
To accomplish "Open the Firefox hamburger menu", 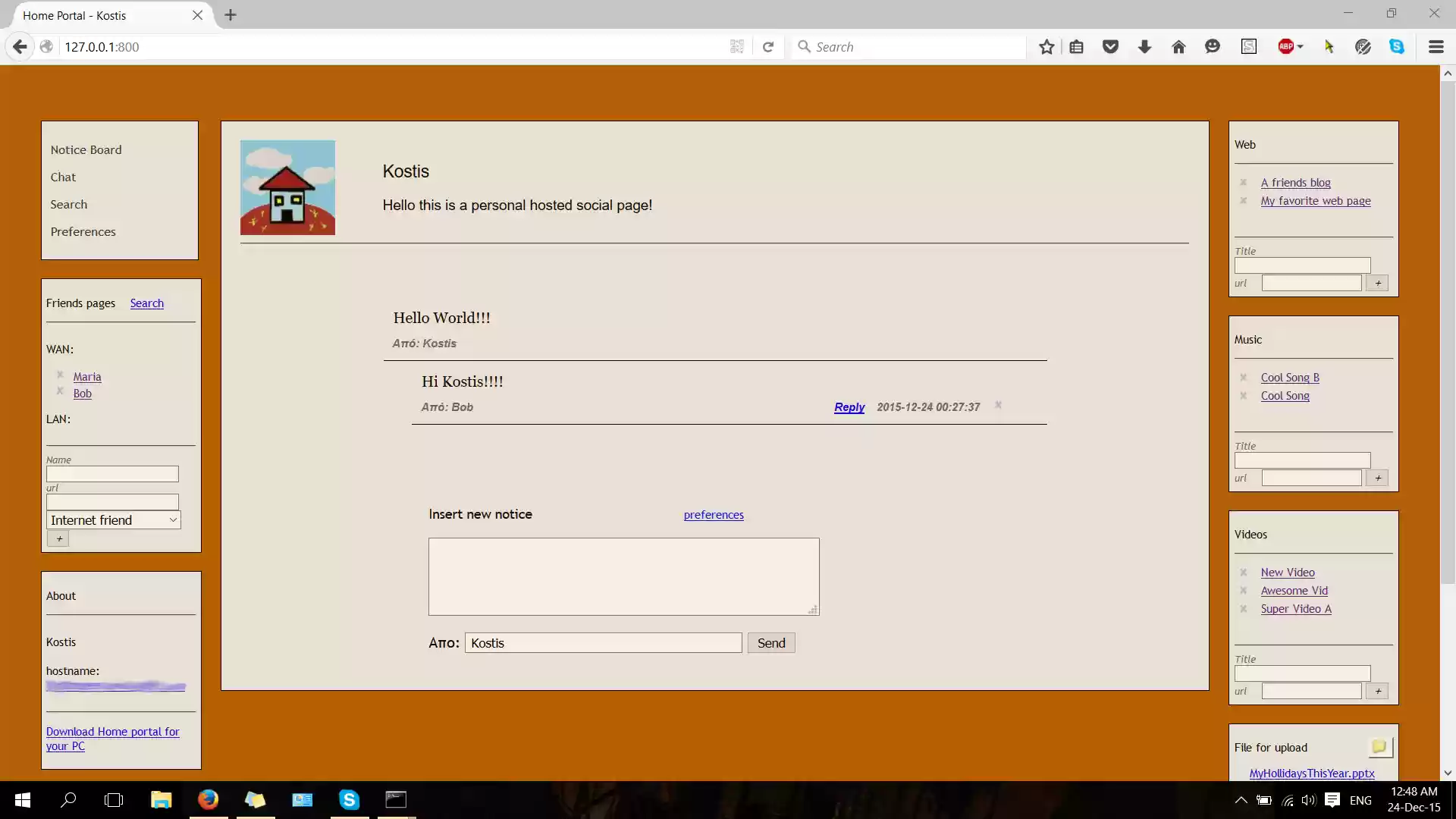I will click(1436, 46).
